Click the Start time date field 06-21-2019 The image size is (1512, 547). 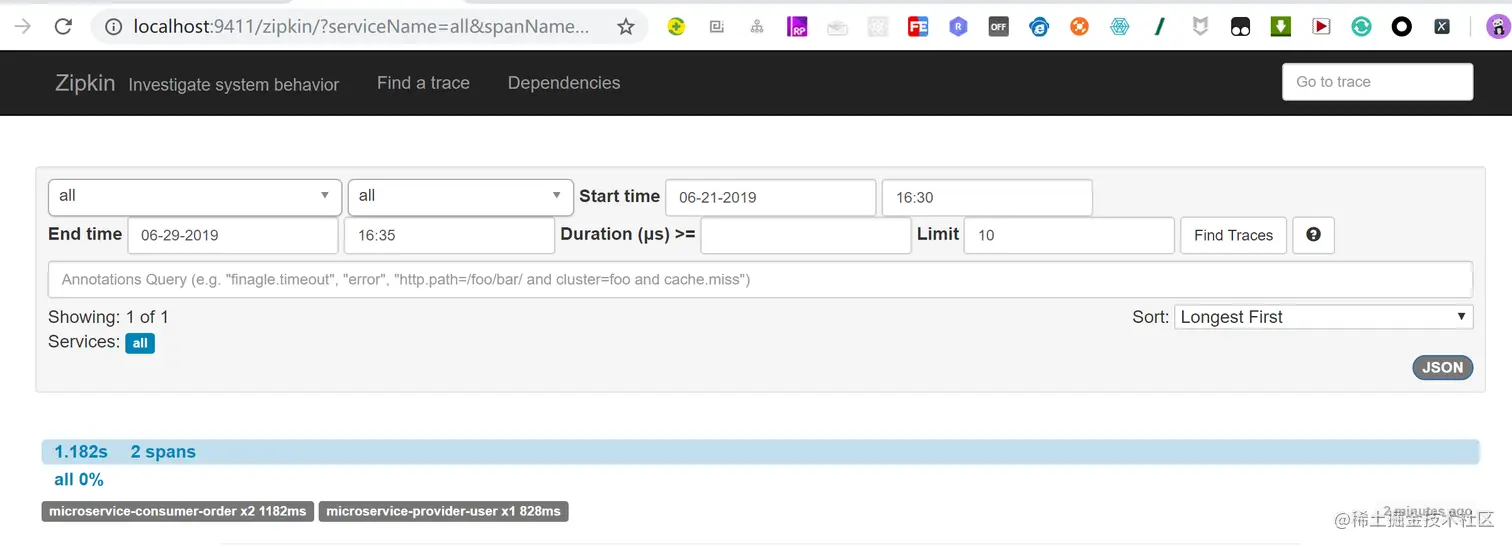click(770, 197)
